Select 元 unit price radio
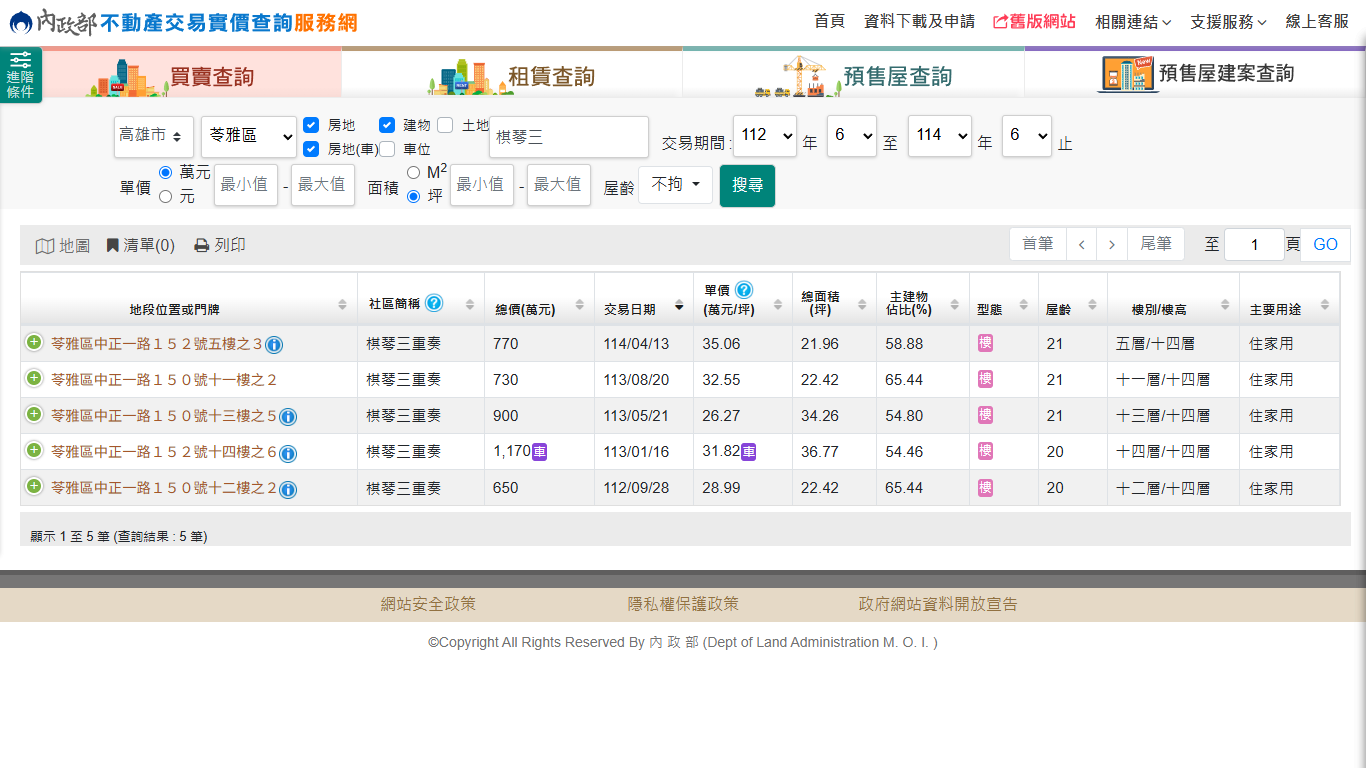The width and height of the screenshot is (1366, 768). pyautogui.click(x=166, y=197)
